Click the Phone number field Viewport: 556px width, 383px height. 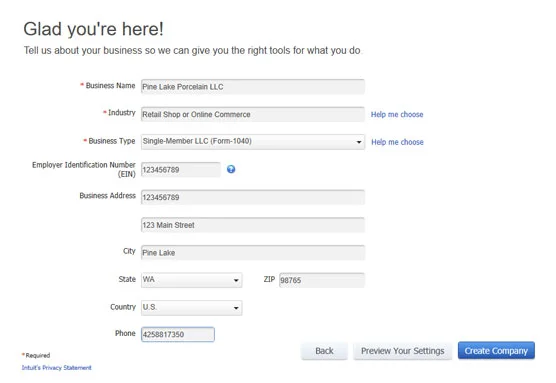click(178, 334)
